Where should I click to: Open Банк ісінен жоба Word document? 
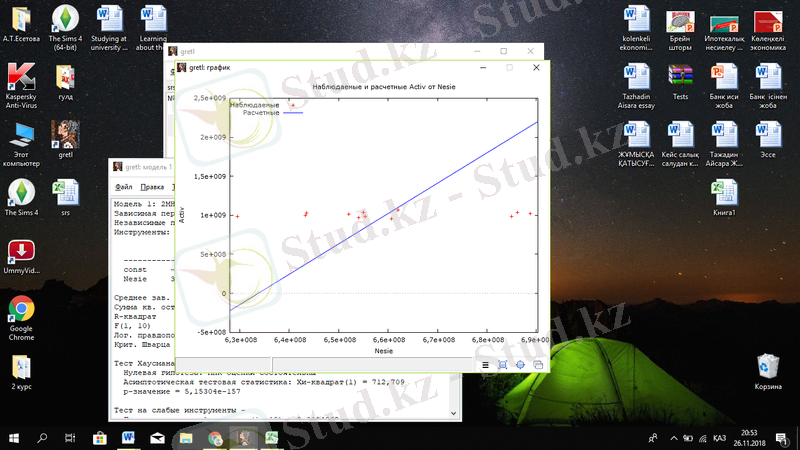coord(768,86)
